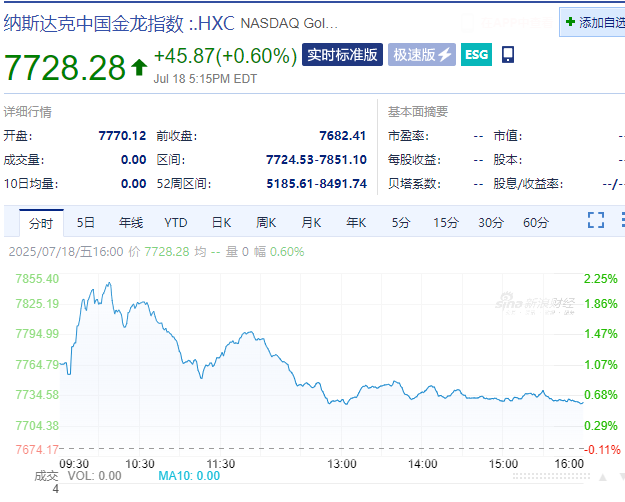Open the mobile phone view icon

coord(507,55)
